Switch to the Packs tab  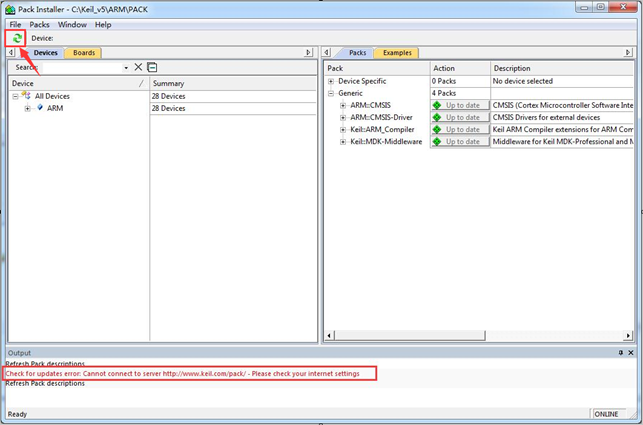point(357,53)
